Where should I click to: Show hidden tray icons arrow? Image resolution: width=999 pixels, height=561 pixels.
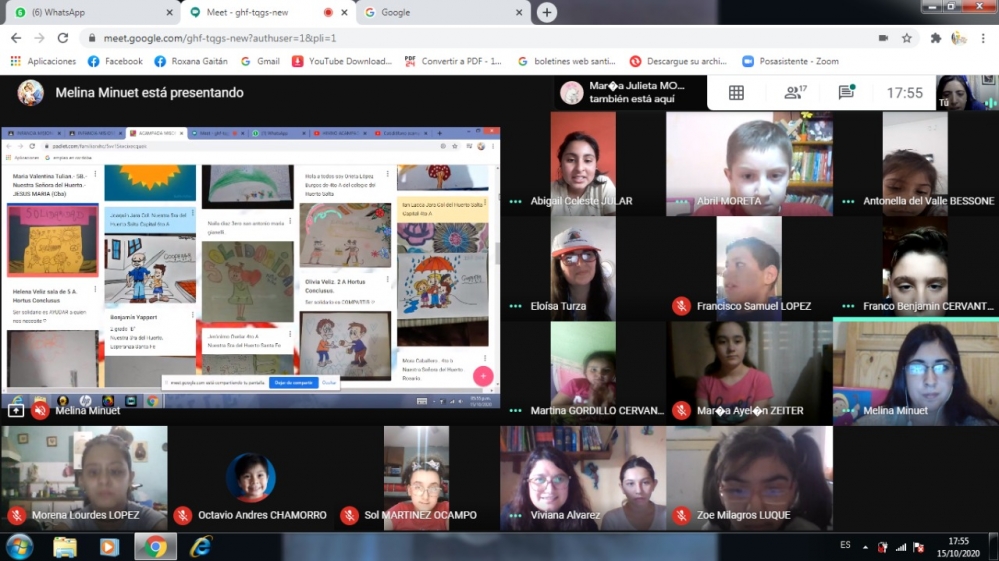click(x=865, y=547)
